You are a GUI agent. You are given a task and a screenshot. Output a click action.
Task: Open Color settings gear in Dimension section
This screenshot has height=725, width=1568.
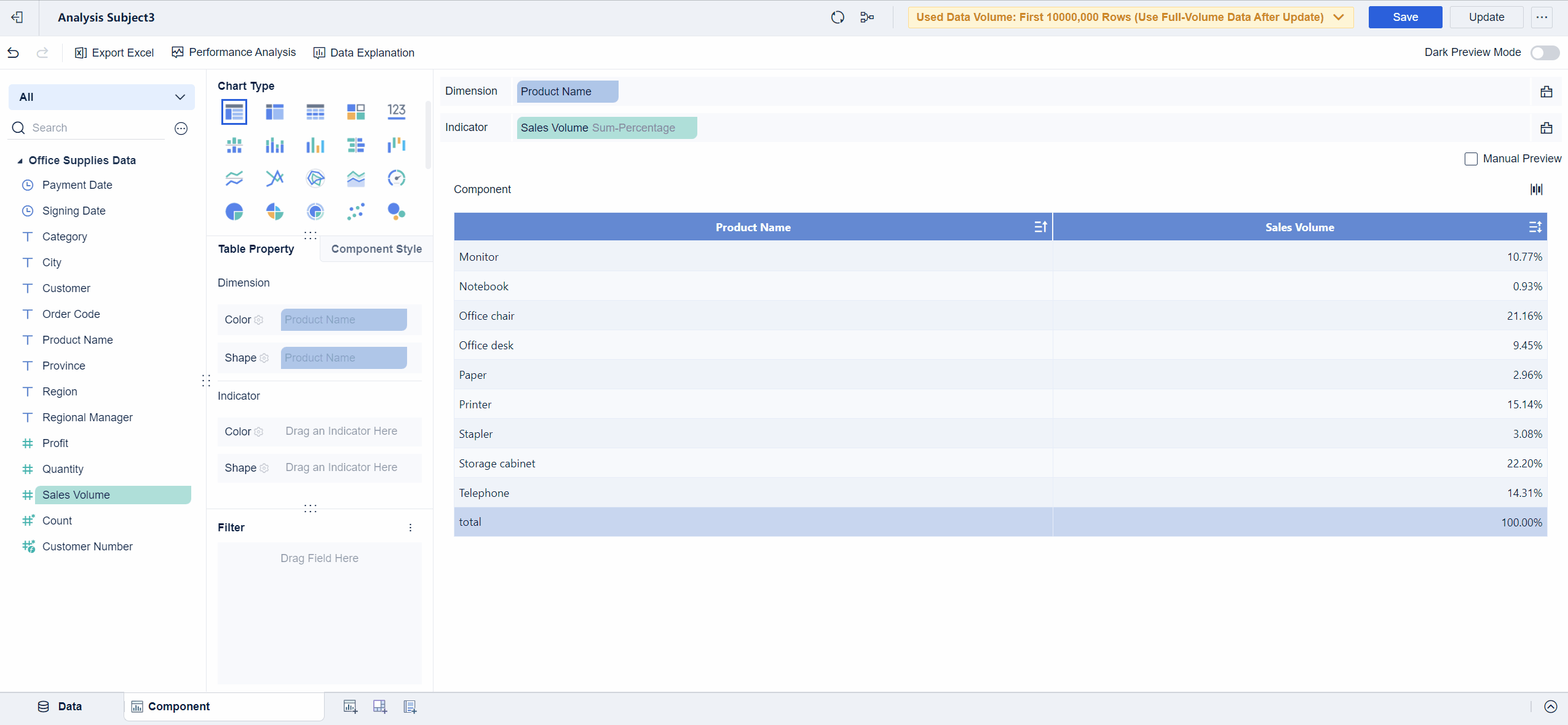259,320
